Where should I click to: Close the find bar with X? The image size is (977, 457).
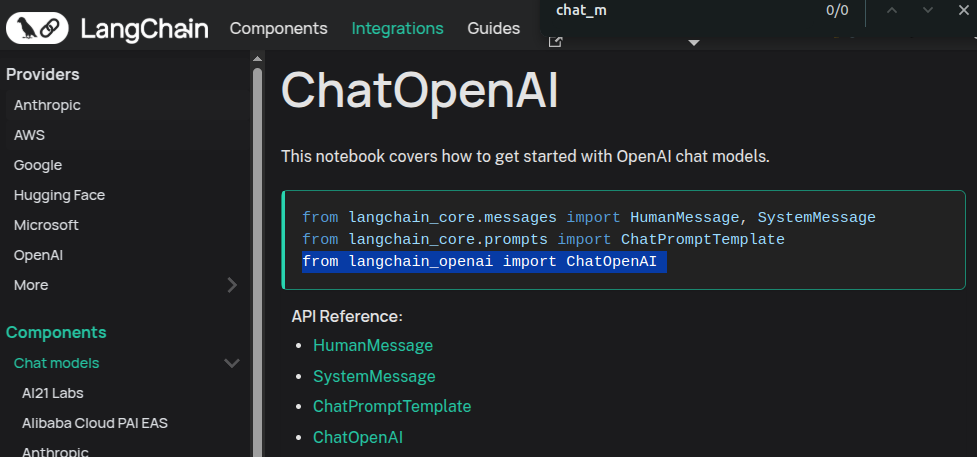[x=963, y=10]
